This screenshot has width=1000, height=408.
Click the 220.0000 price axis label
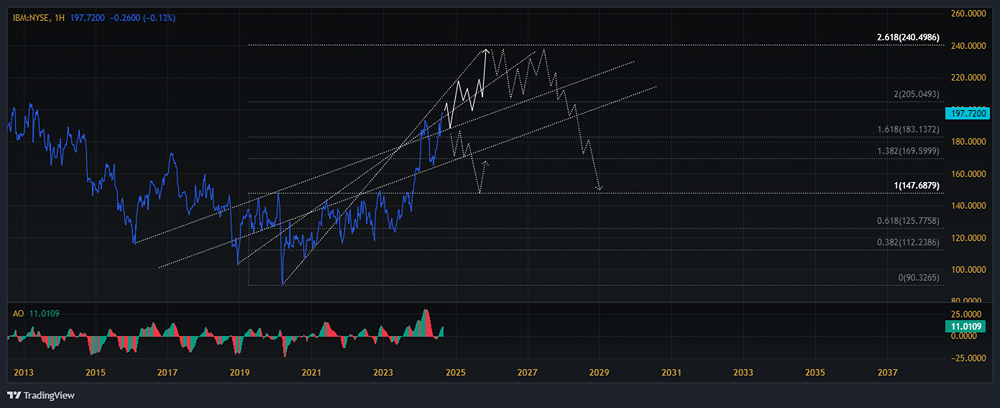[970, 78]
